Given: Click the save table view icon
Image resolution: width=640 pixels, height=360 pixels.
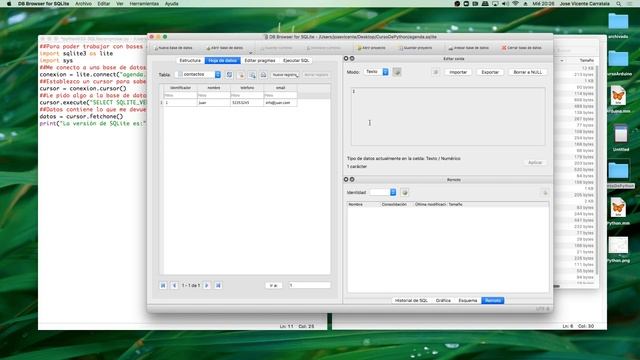Looking at the screenshot, I should pos(252,75).
